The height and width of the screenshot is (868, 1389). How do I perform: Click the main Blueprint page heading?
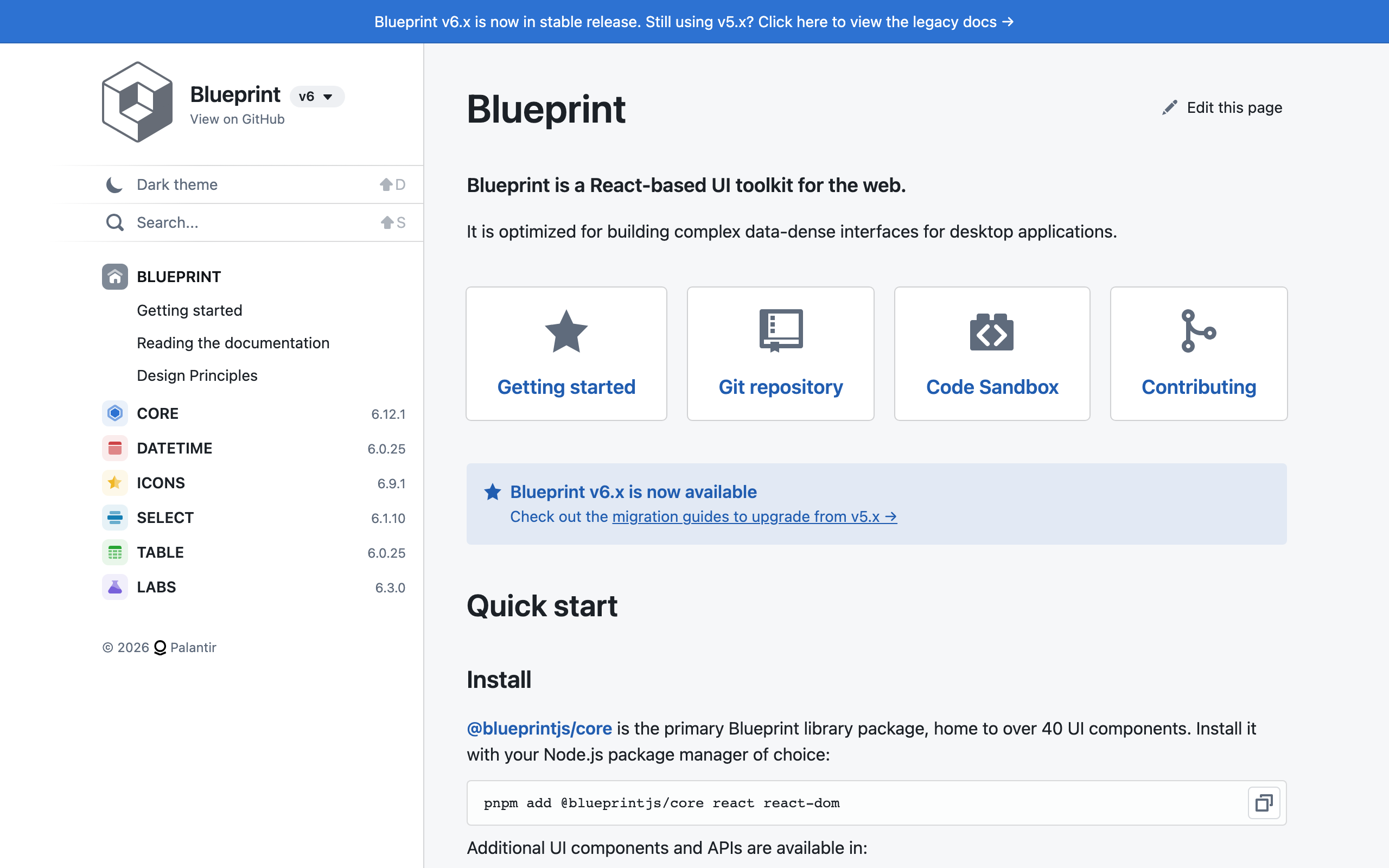click(546, 109)
